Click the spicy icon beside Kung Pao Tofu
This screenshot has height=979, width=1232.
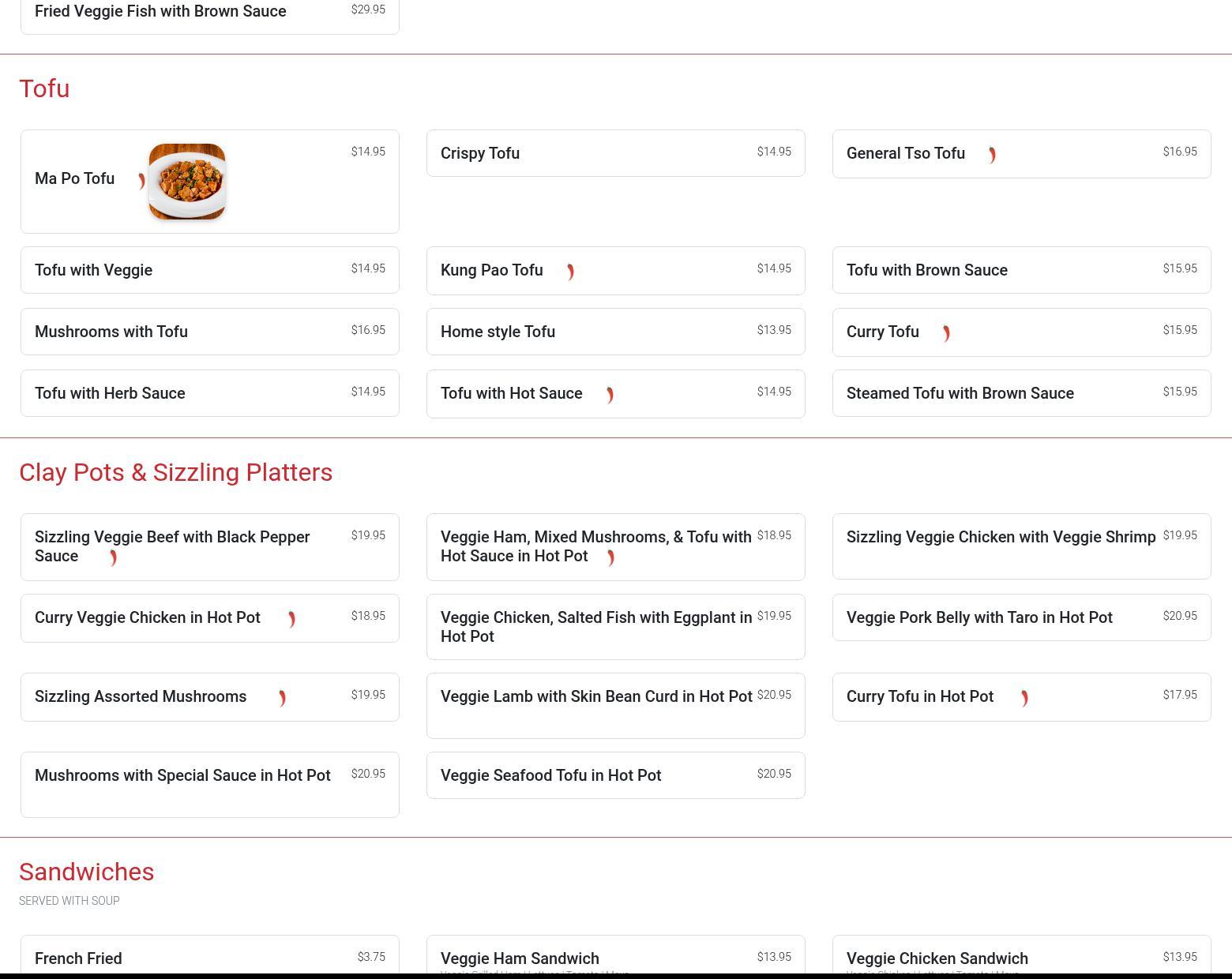click(570, 272)
